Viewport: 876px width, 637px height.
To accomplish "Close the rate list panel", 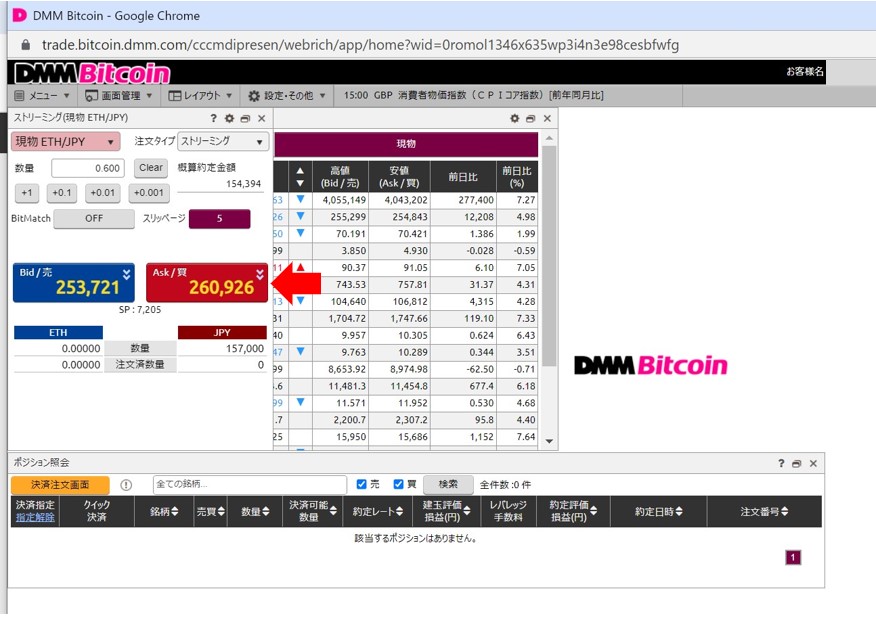I will click(548, 118).
